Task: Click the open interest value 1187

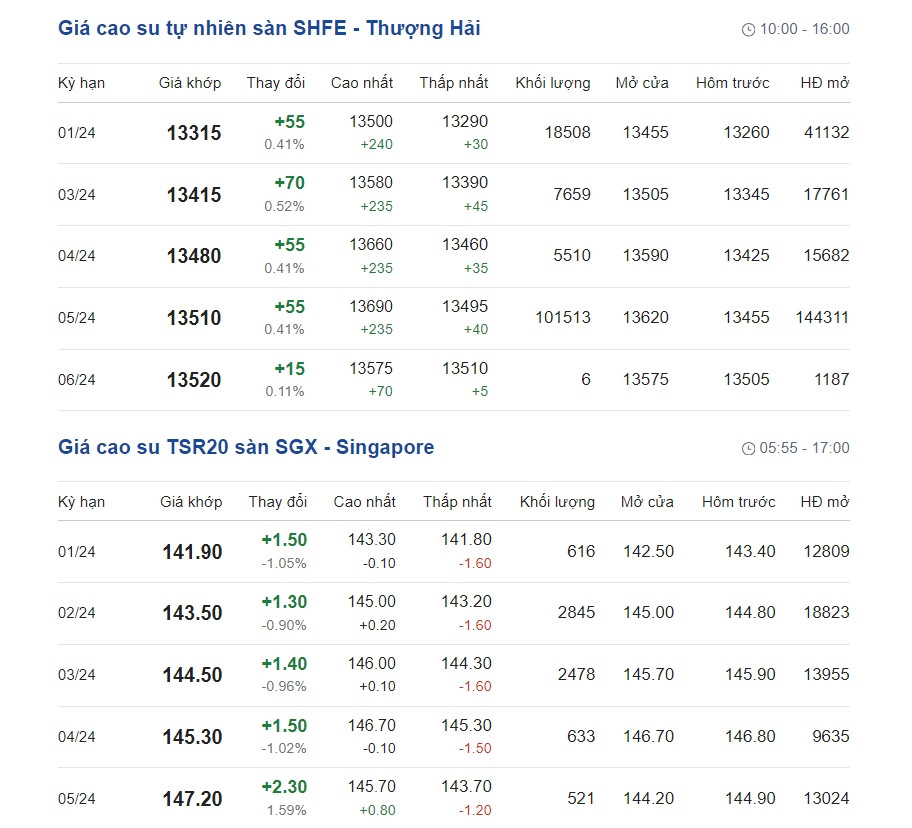Action: pos(832,380)
